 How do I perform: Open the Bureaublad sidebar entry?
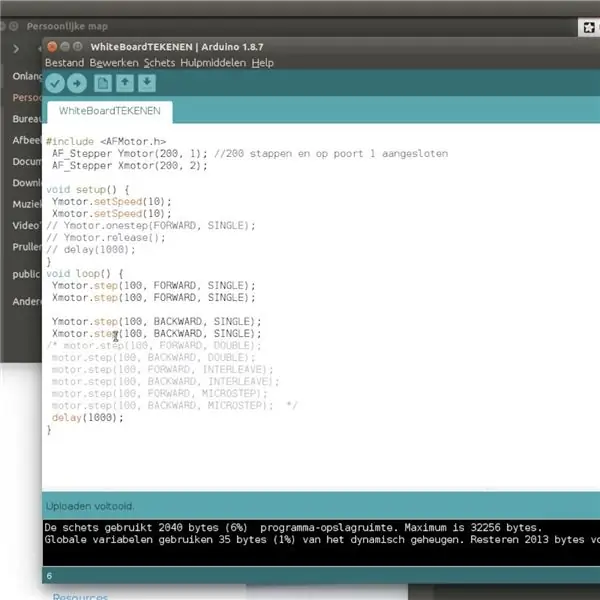(26, 119)
